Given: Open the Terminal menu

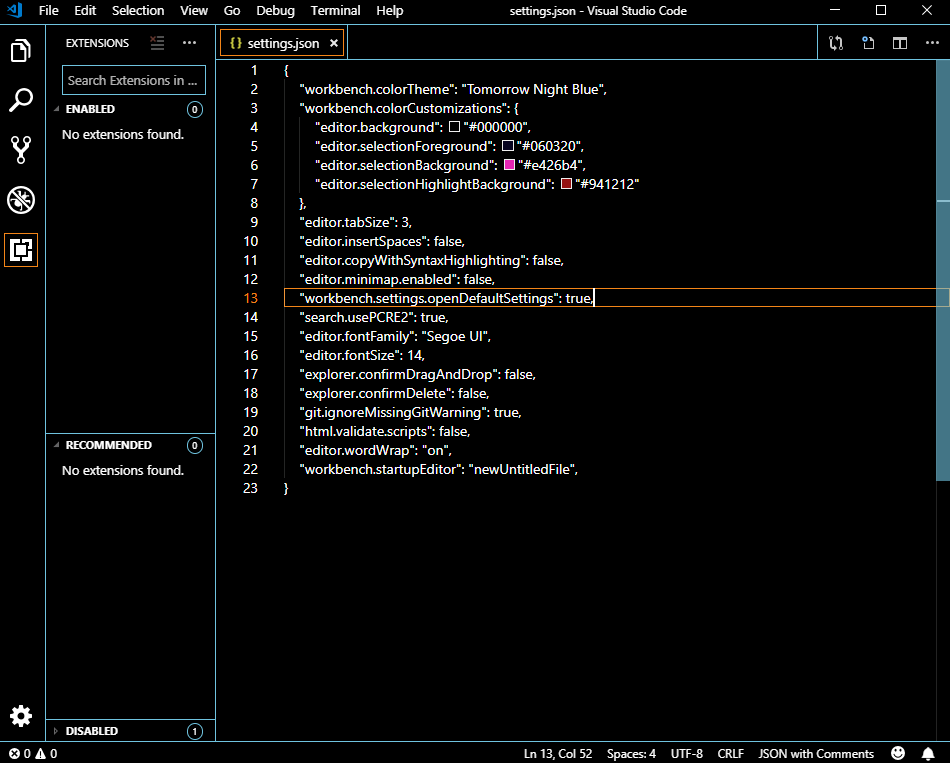Looking at the screenshot, I should click(335, 11).
